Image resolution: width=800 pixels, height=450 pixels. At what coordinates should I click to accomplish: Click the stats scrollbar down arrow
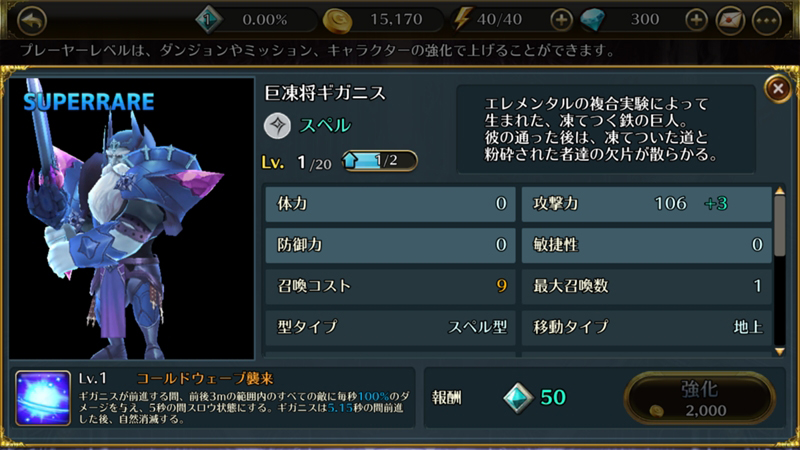point(780,352)
